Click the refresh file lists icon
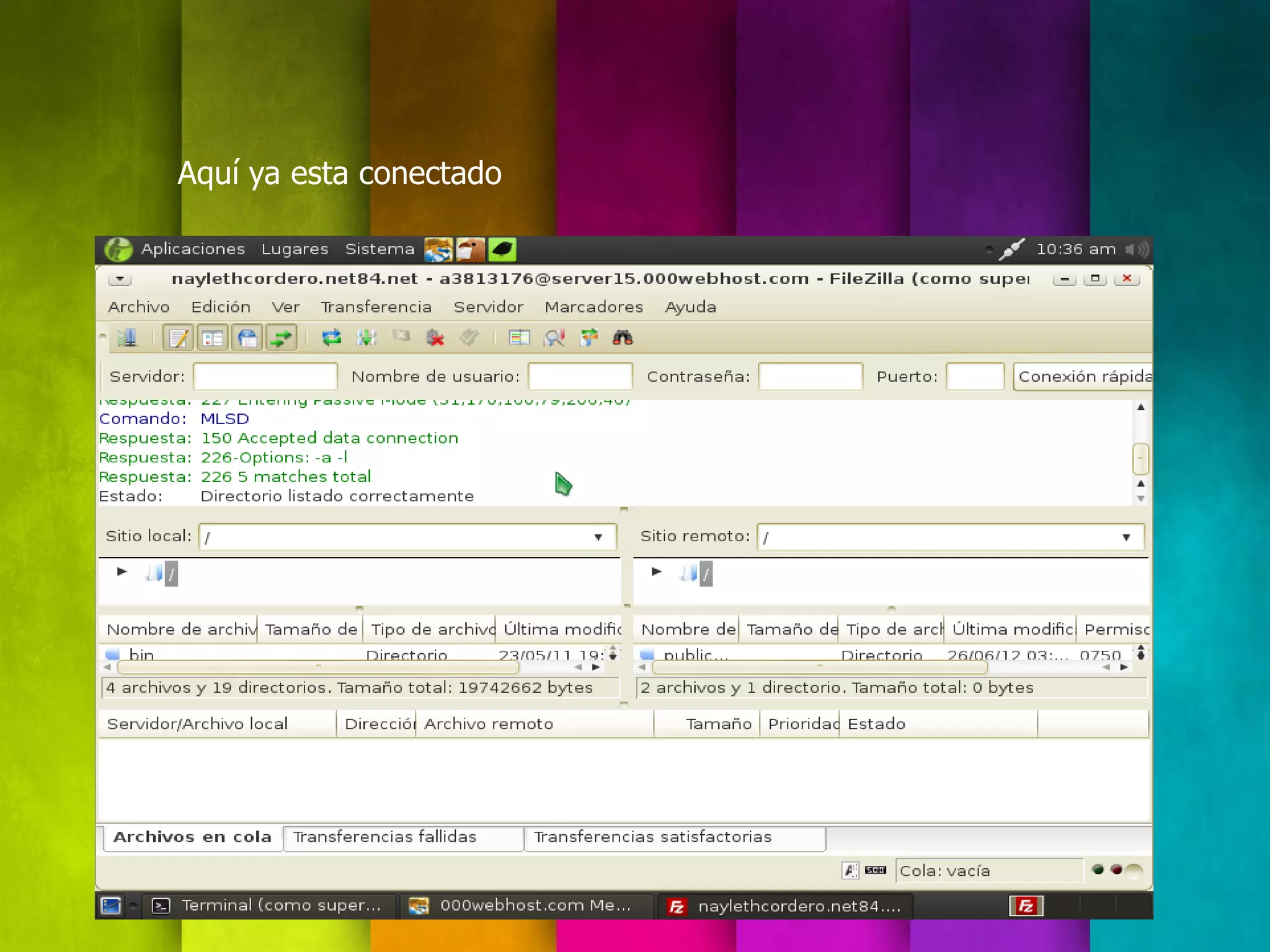The width and height of the screenshot is (1270, 952). [x=332, y=338]
